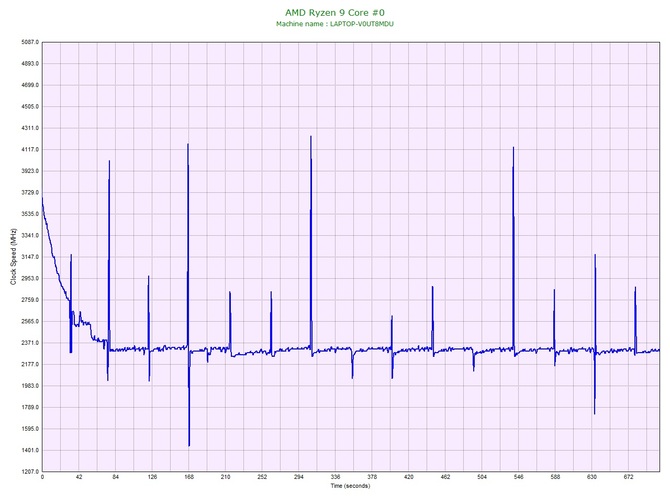Click the 4117.0 tick label on the vertical axis
The width and height of the screenshot is (670, 503).
[x=27, y=150]
